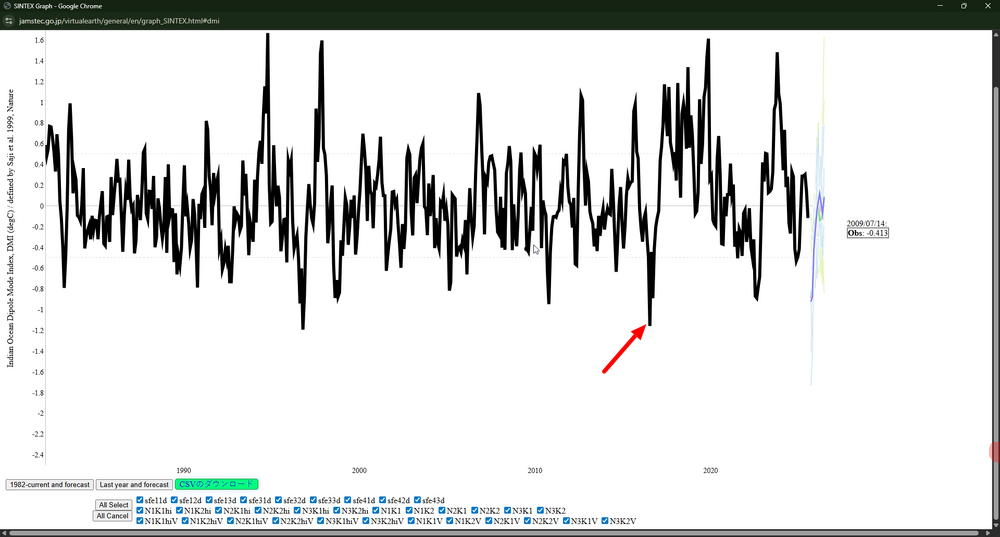Uncheck the N2K2 checkbox
The image size is (1000, 537).
point(474,510)
